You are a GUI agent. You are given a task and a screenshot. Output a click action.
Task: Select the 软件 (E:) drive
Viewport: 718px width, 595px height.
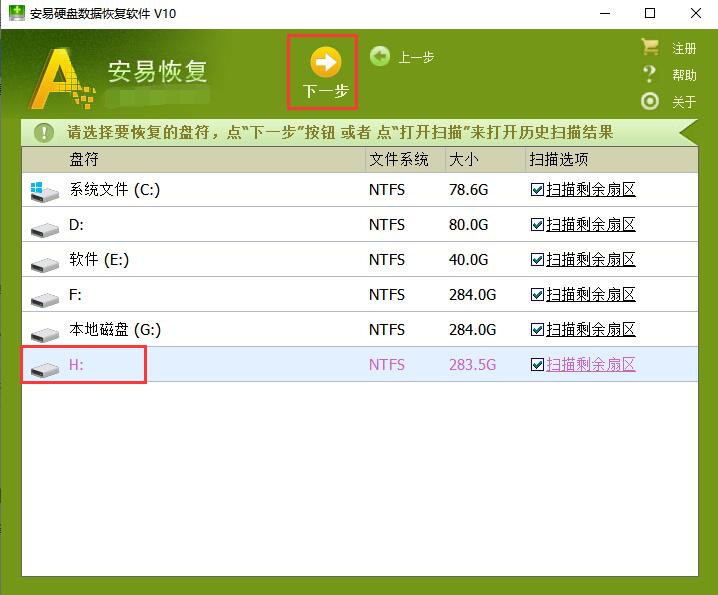pyautogui.click(x=360, y=260)
